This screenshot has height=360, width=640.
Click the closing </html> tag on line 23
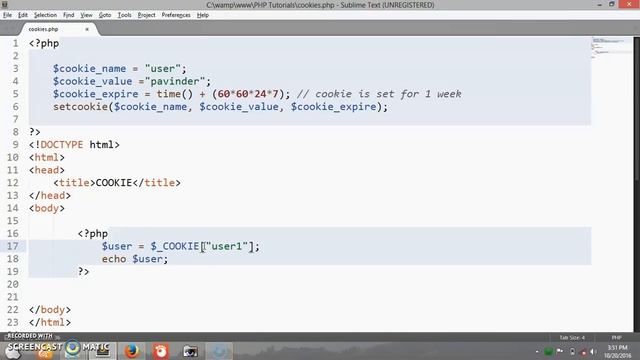click(x=50, y=322)
